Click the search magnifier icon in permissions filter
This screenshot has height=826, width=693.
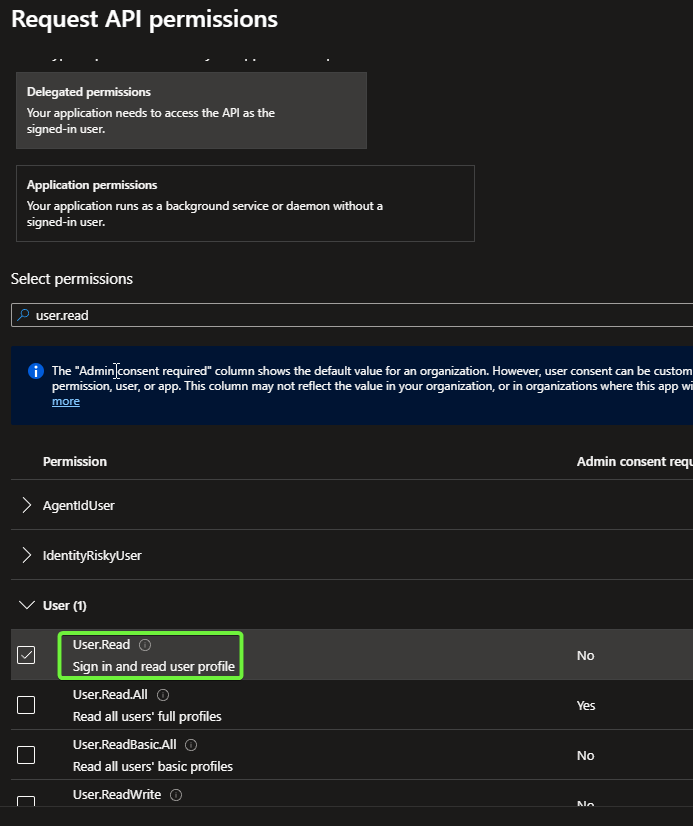tap(23, 315)
